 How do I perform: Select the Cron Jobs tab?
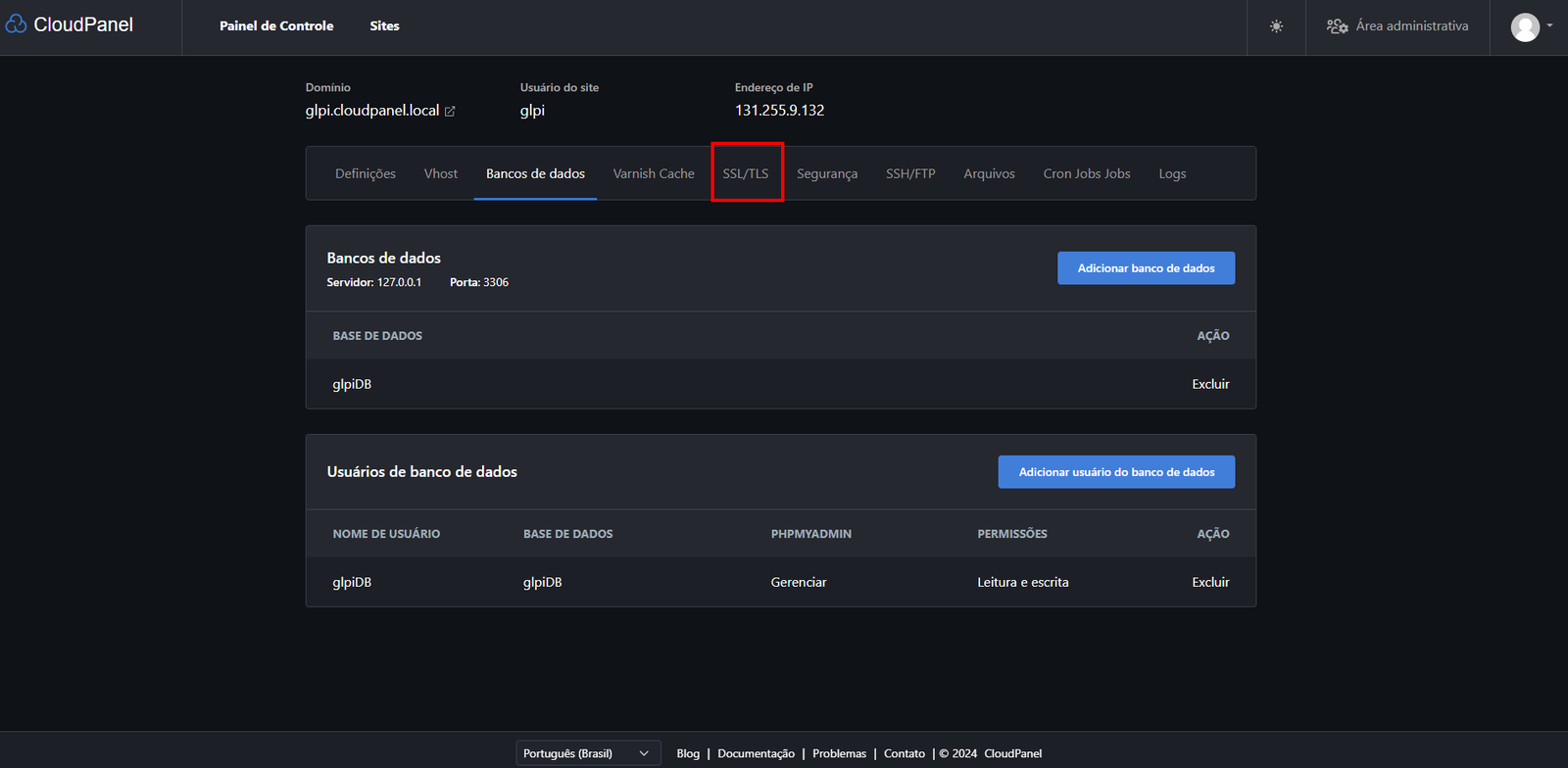[1086, 173]
